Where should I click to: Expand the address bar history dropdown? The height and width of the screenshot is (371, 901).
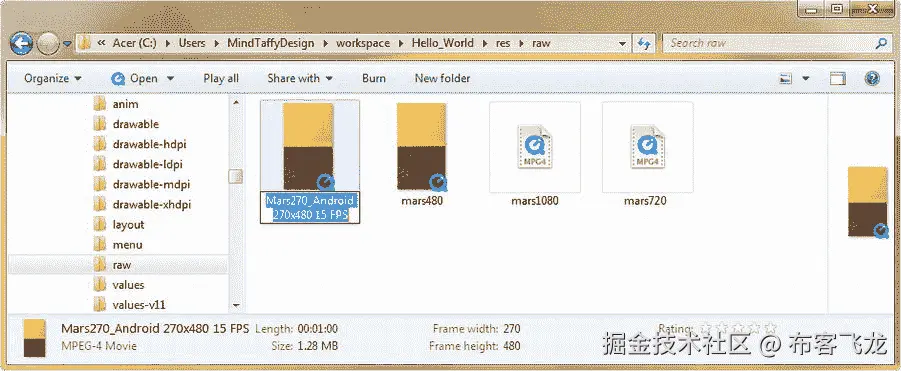tap(623, 44)
